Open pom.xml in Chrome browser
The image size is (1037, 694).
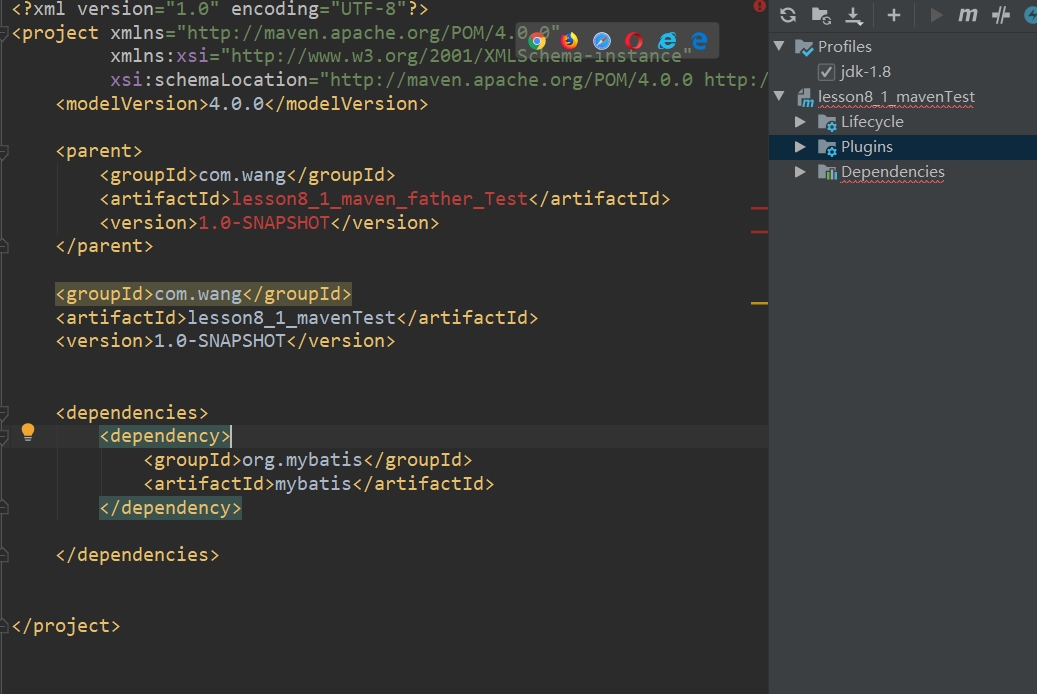[537, 41]
